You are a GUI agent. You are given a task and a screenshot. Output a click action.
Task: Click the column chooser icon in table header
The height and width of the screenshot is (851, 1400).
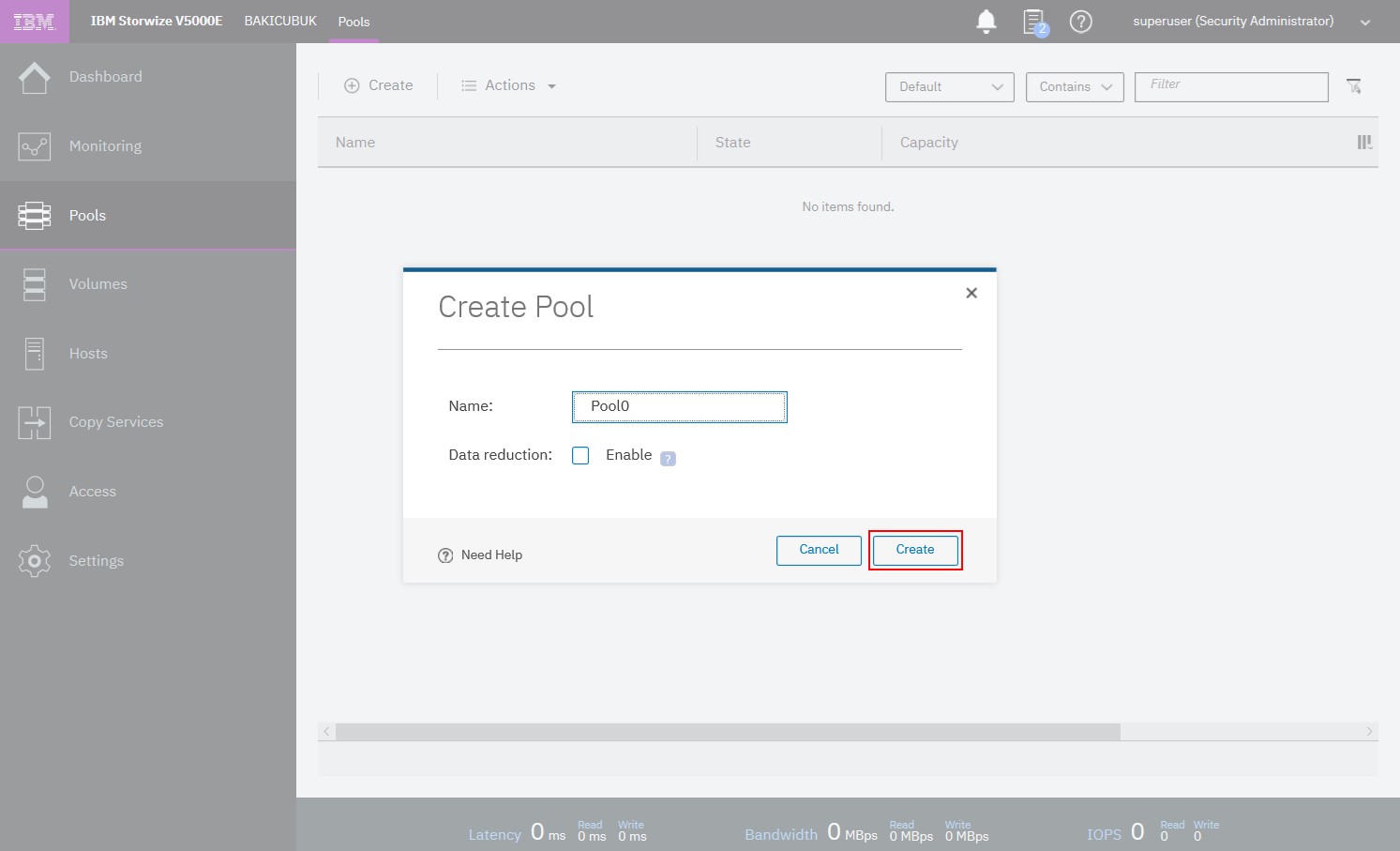(1364, 143)
